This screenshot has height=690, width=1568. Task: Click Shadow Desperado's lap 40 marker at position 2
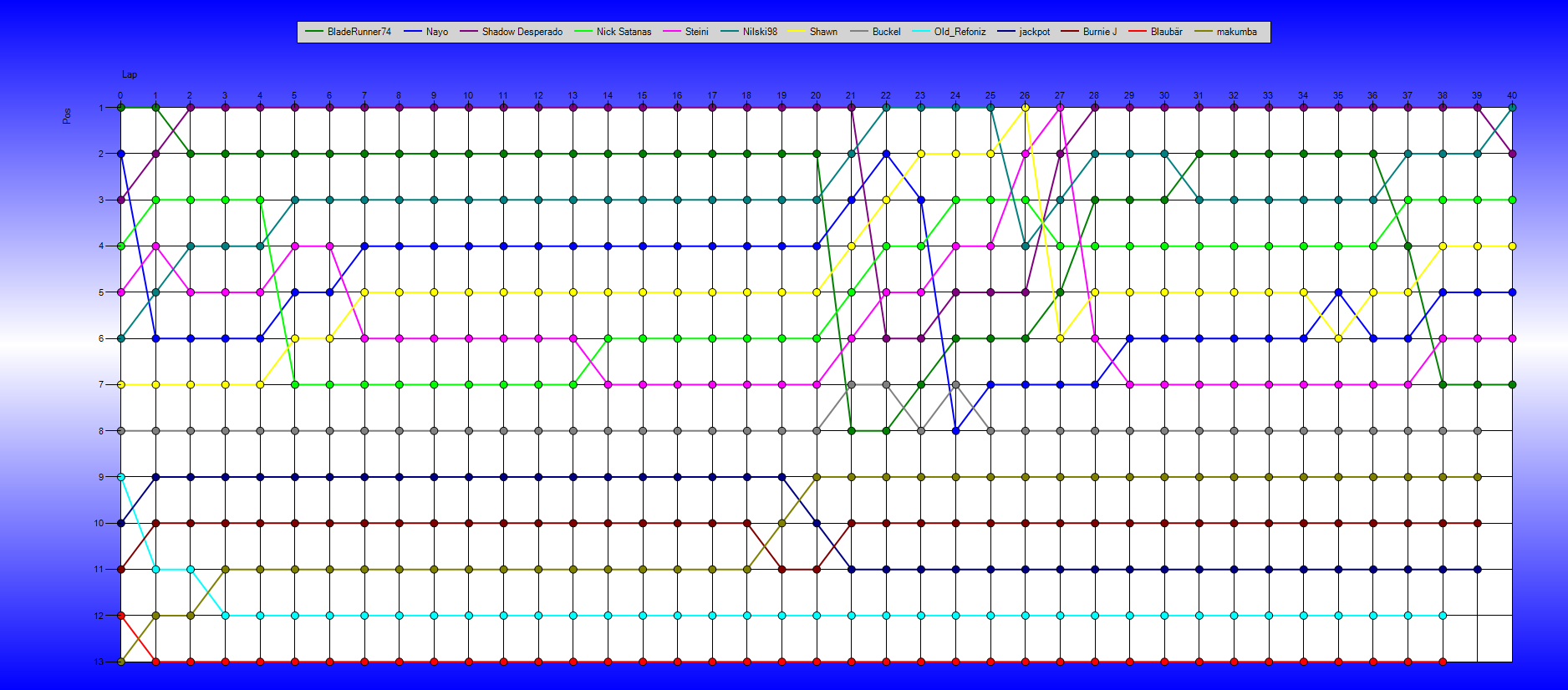click(1512, 154)
